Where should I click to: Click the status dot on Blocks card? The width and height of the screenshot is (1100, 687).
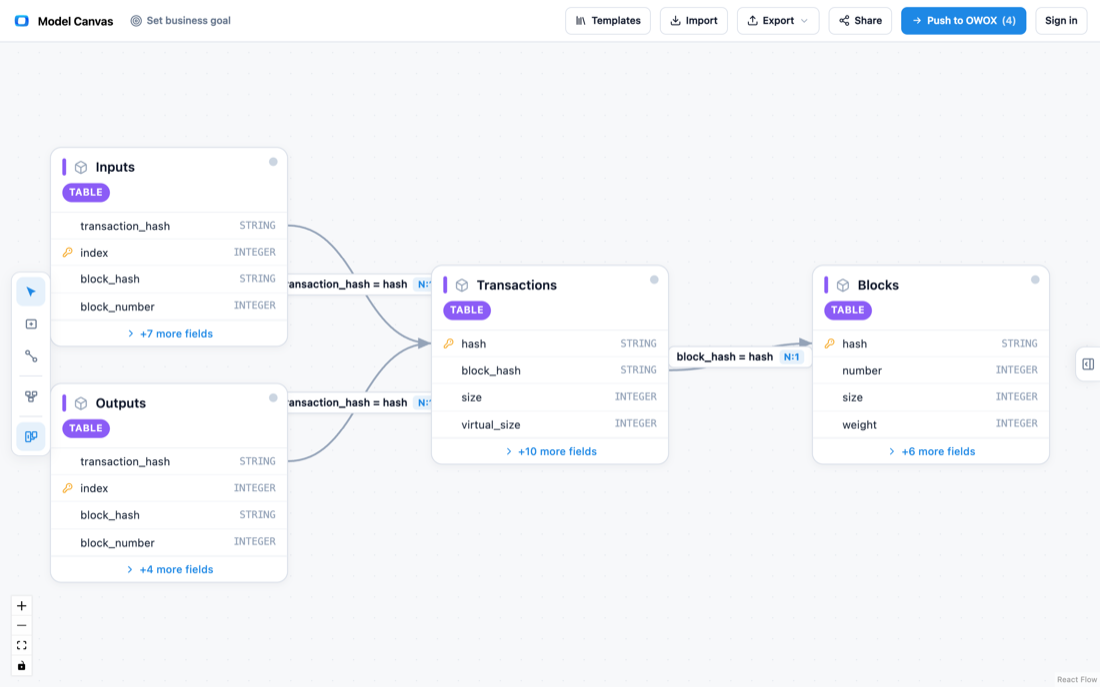click(x=1035, y=280)
